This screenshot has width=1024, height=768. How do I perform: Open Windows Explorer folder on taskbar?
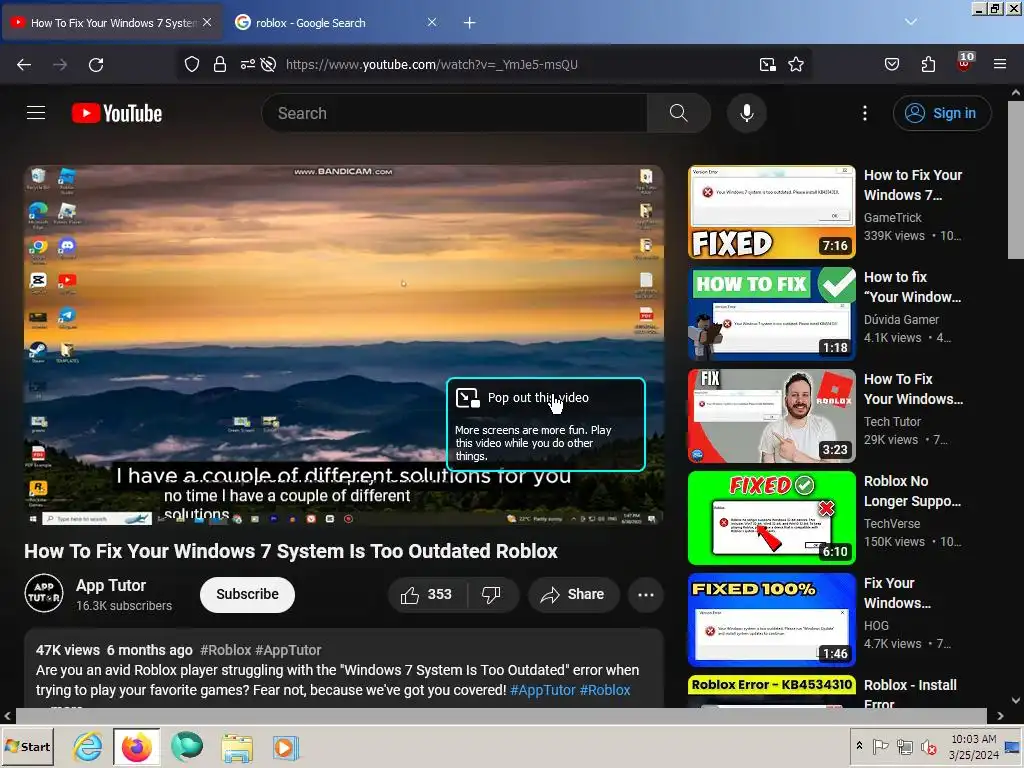pyautogui.click(x=236, y=747)
